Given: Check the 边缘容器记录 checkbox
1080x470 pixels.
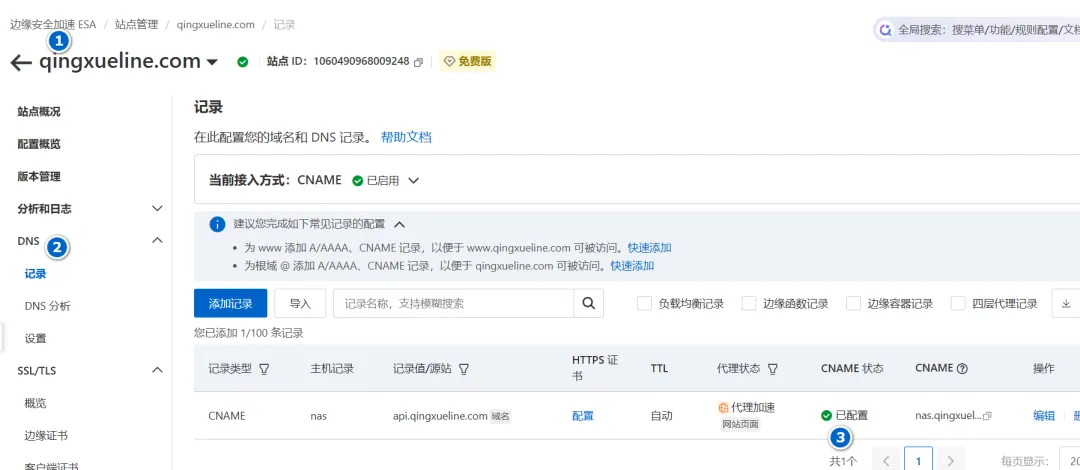Looking at the screenshot, I should (x=853, y=303).
